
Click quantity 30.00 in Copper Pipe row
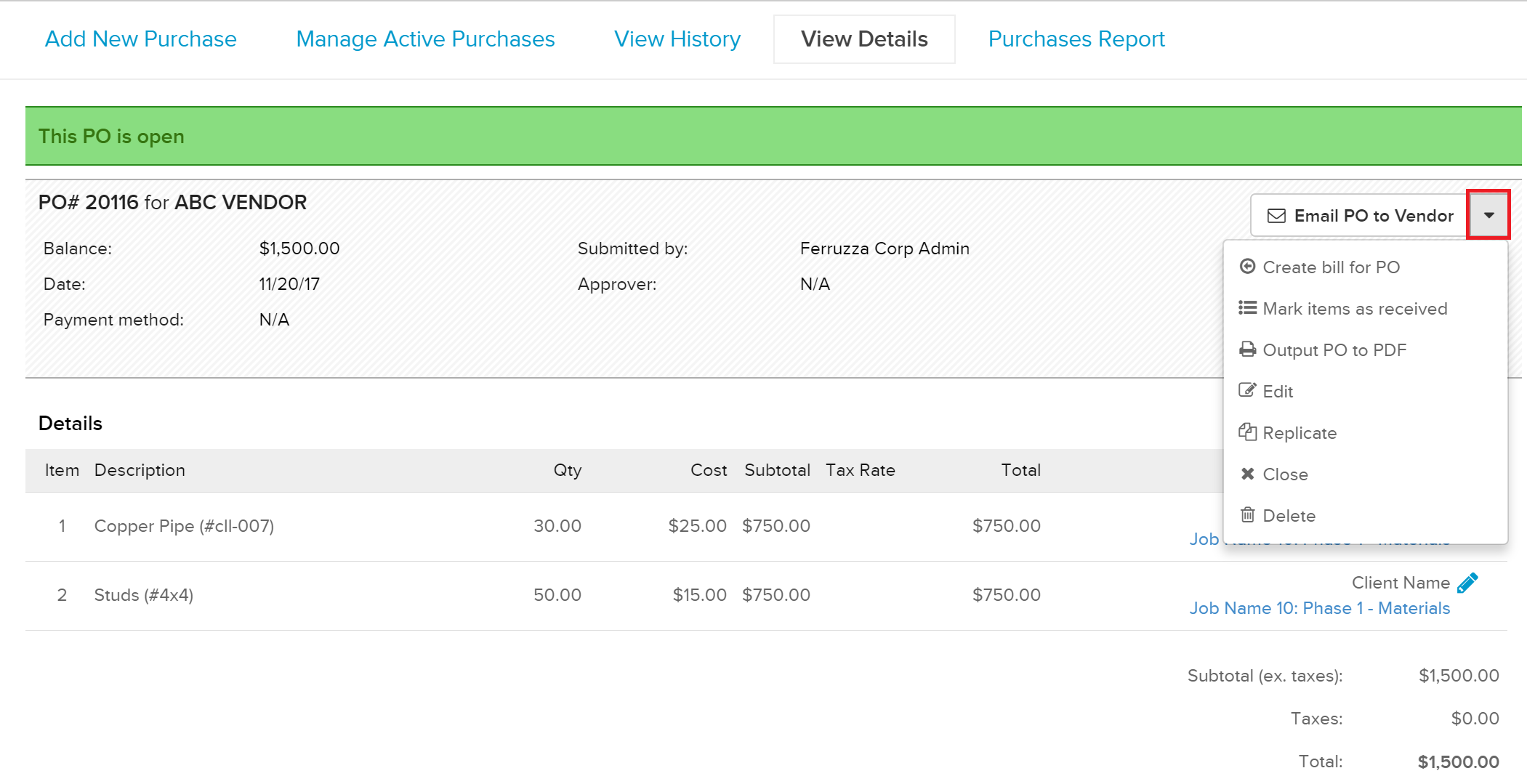[557, 526]
